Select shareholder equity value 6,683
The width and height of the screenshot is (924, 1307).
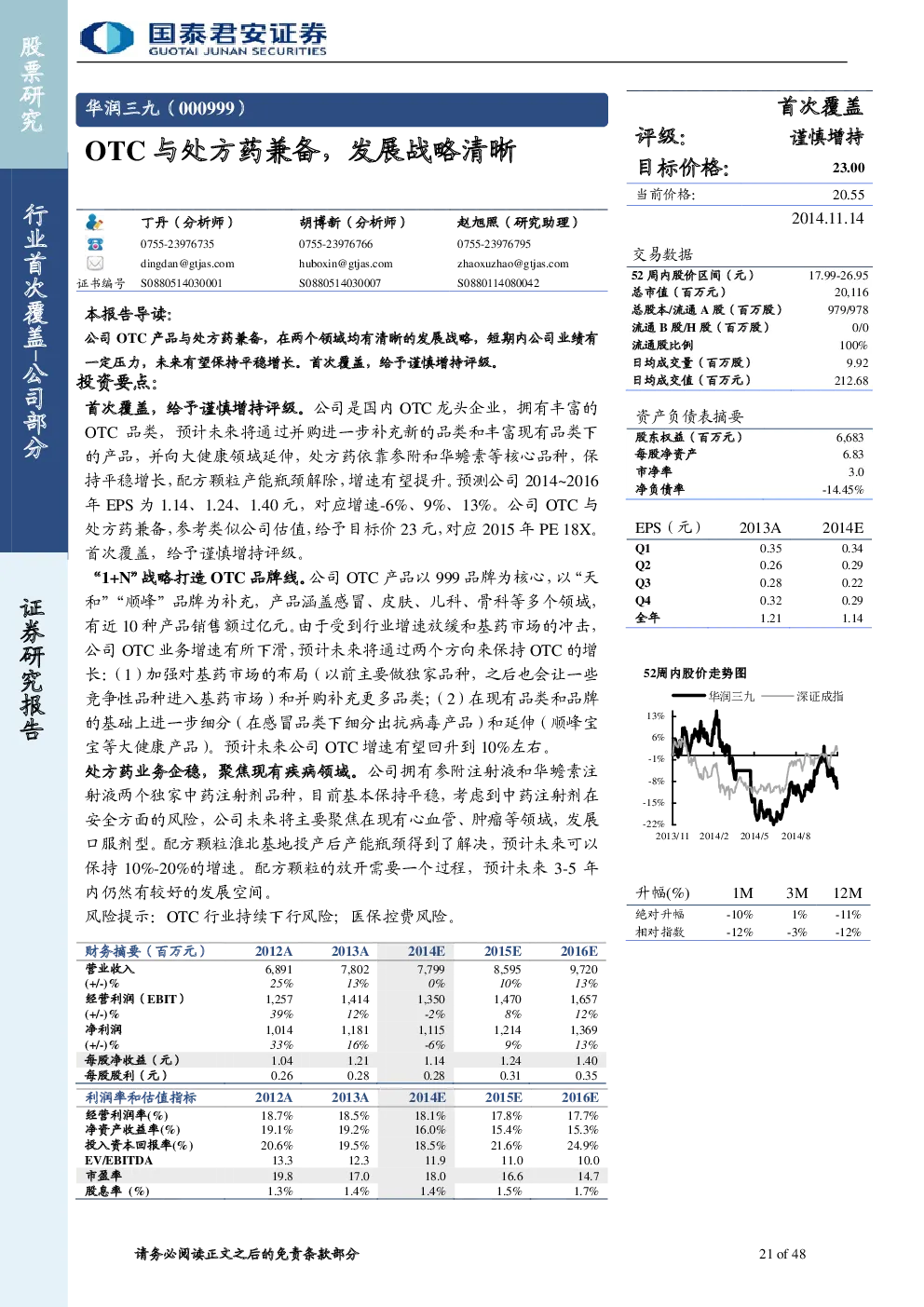(x=849, y=437)
